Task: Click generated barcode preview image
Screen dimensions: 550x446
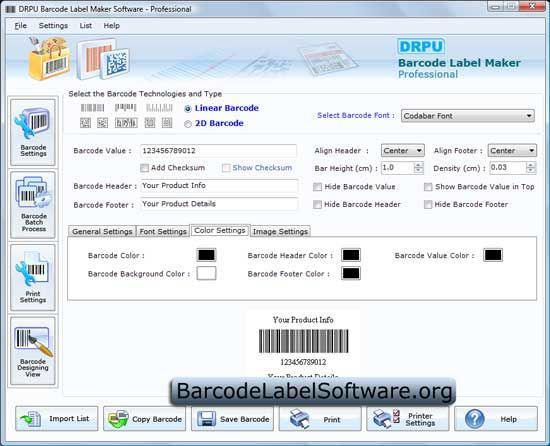Action: click(x=303, y=341)
